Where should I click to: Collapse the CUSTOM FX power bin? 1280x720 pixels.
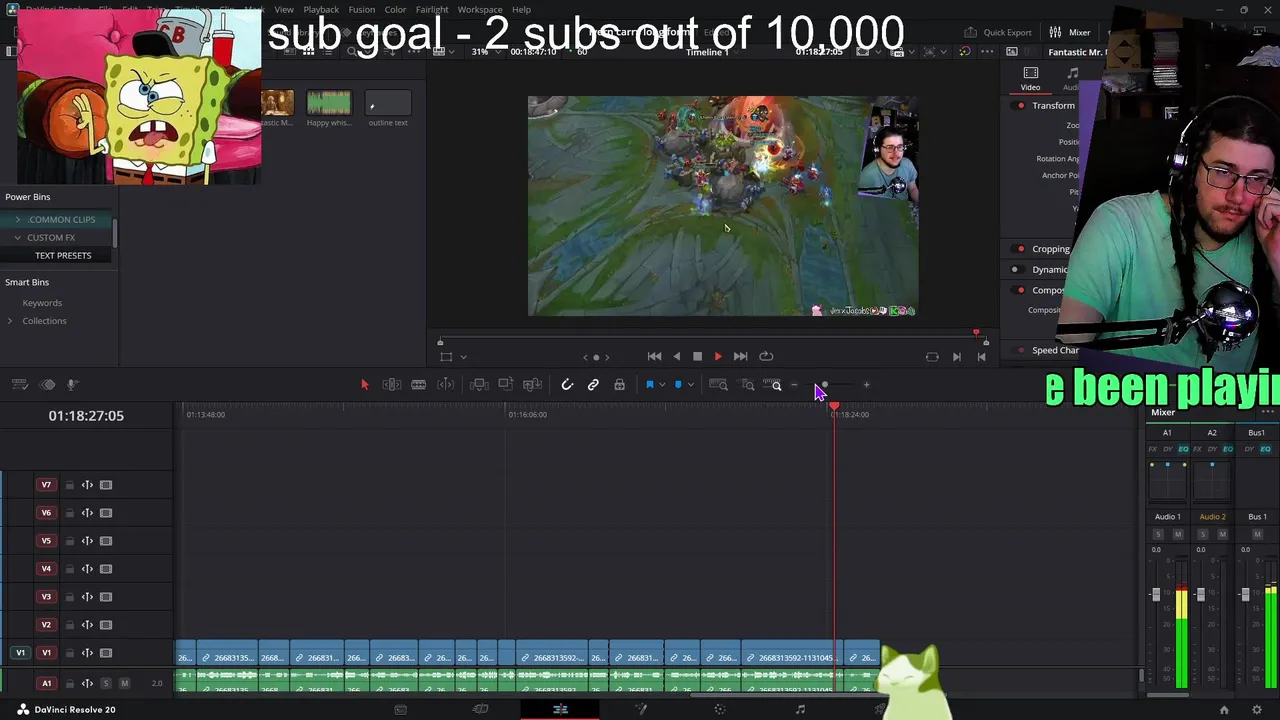17,237
